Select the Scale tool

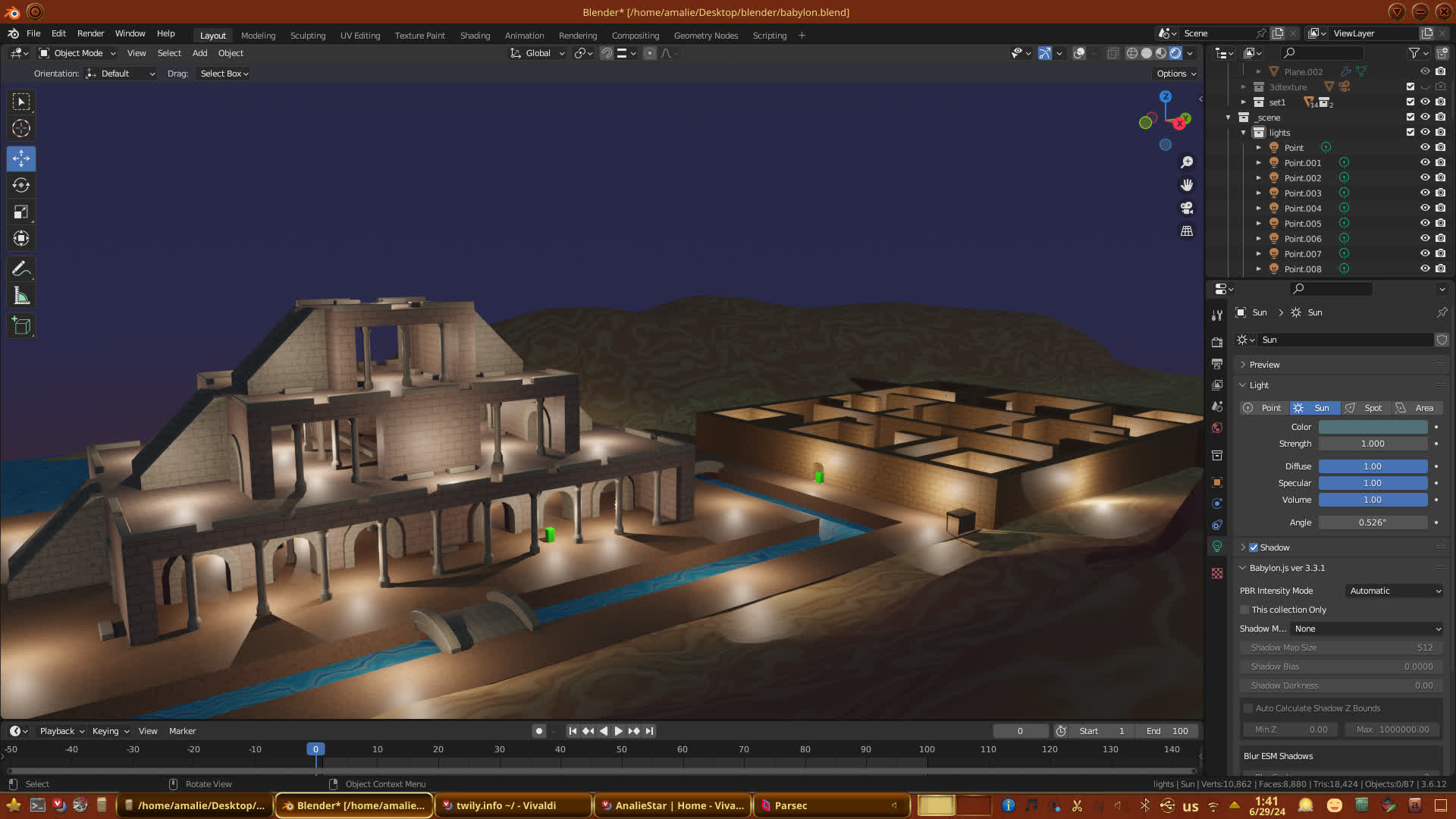coord(21,212)
